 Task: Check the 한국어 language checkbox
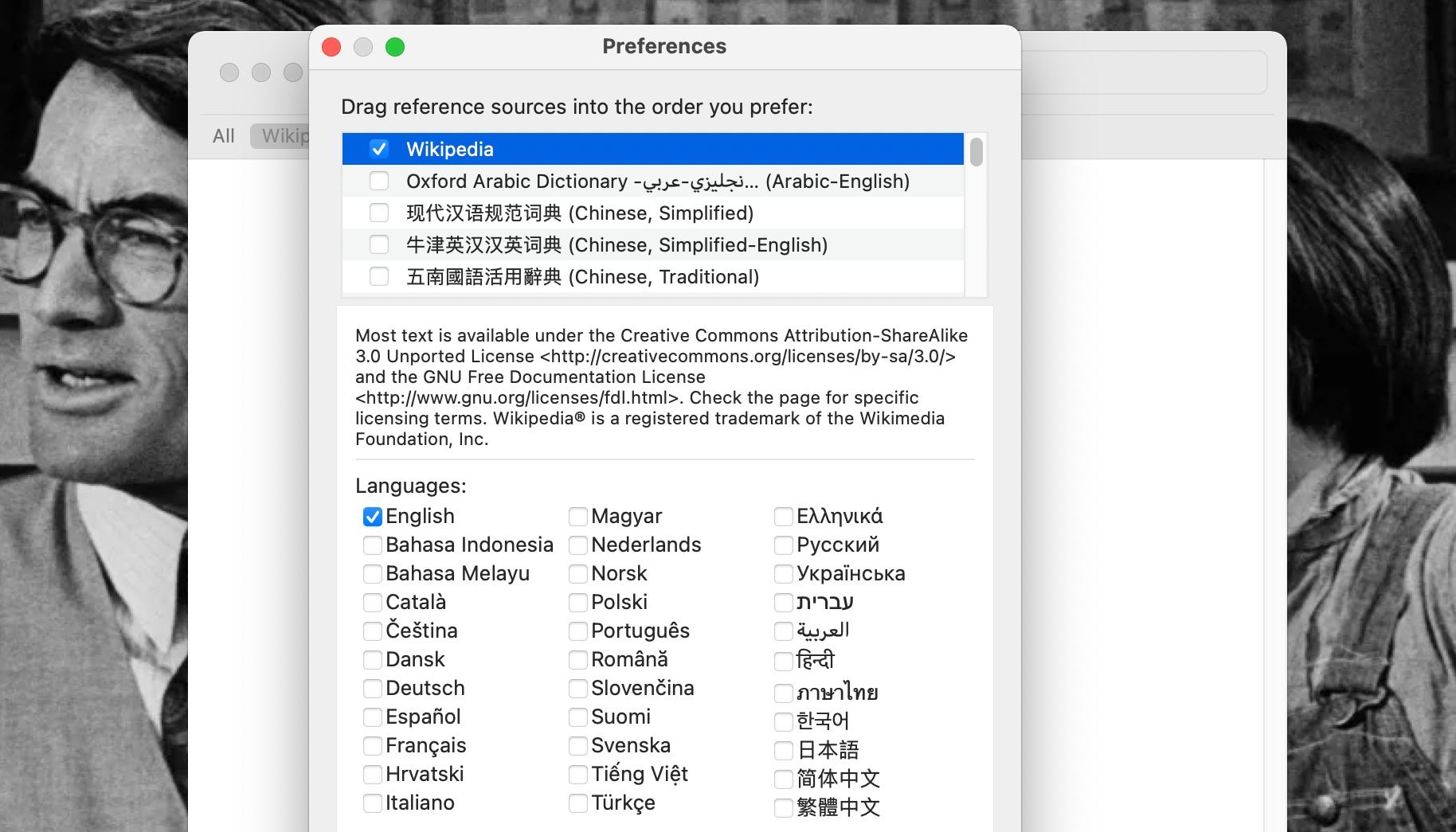click(x=784, y=721)
